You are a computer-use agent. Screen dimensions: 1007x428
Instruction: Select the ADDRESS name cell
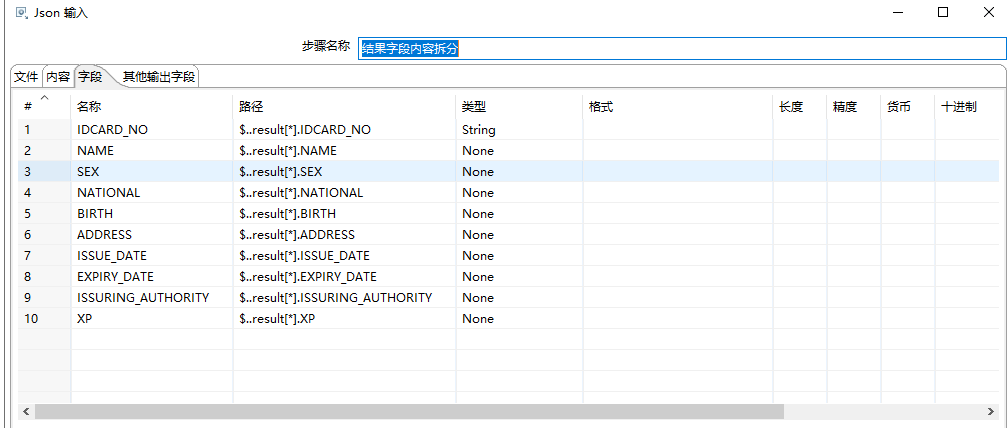tap(152, 235)
